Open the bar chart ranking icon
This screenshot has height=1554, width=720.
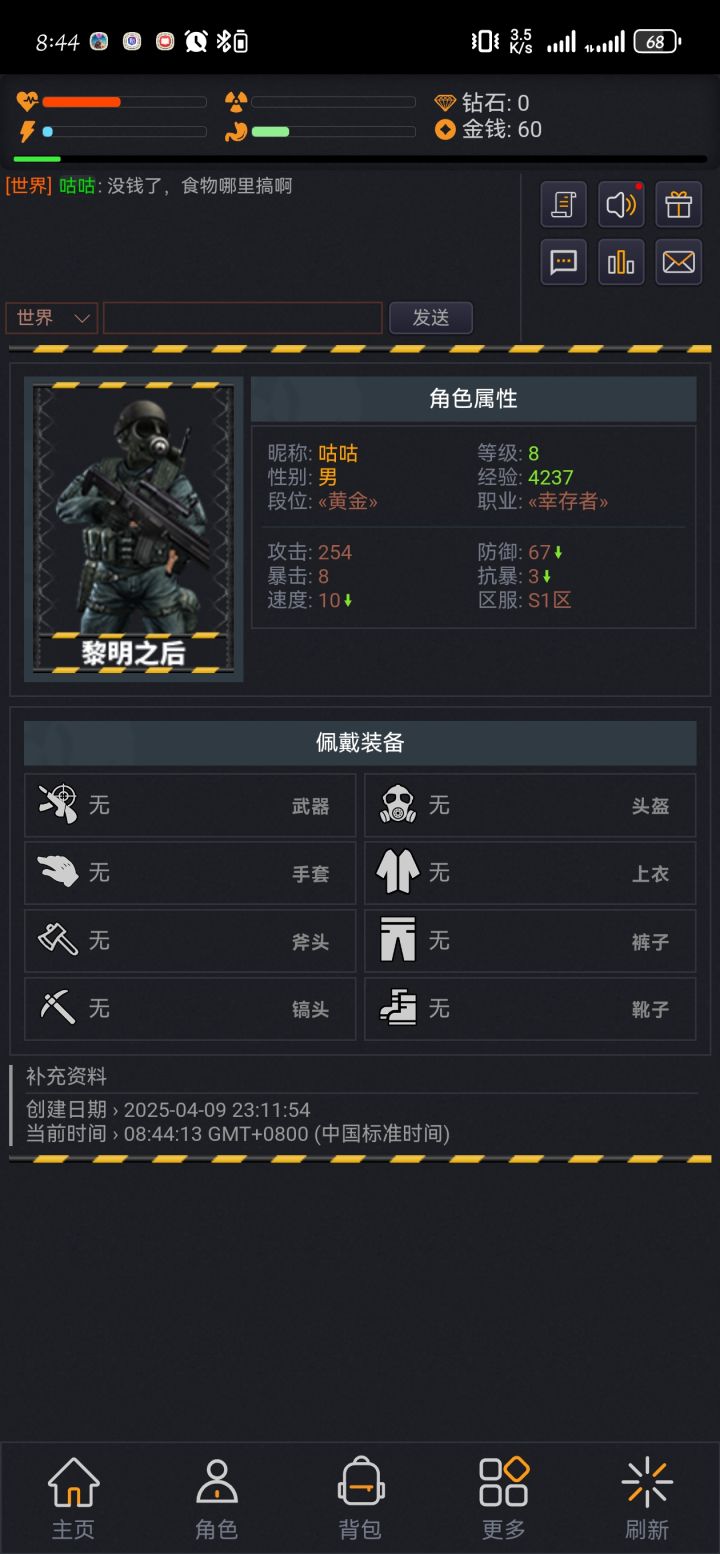coord(621,262)
